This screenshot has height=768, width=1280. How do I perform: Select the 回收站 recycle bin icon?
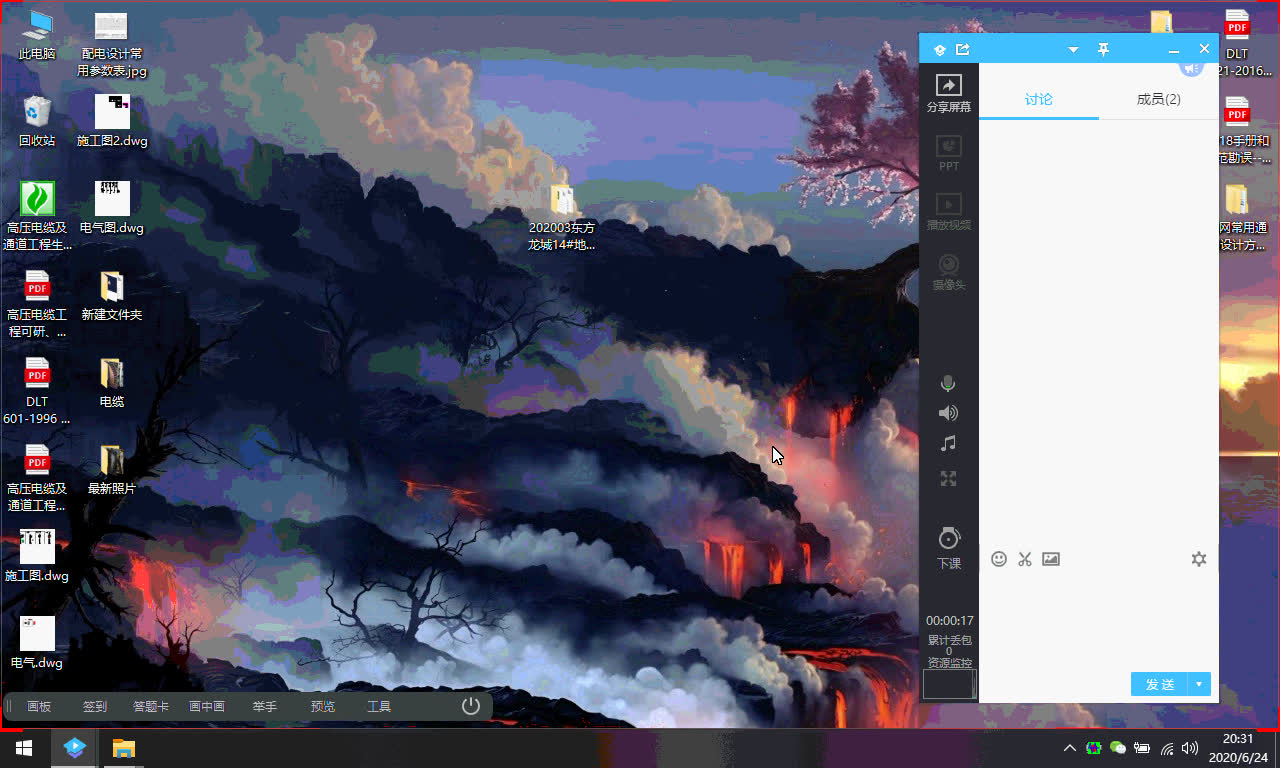coord(37,122)
